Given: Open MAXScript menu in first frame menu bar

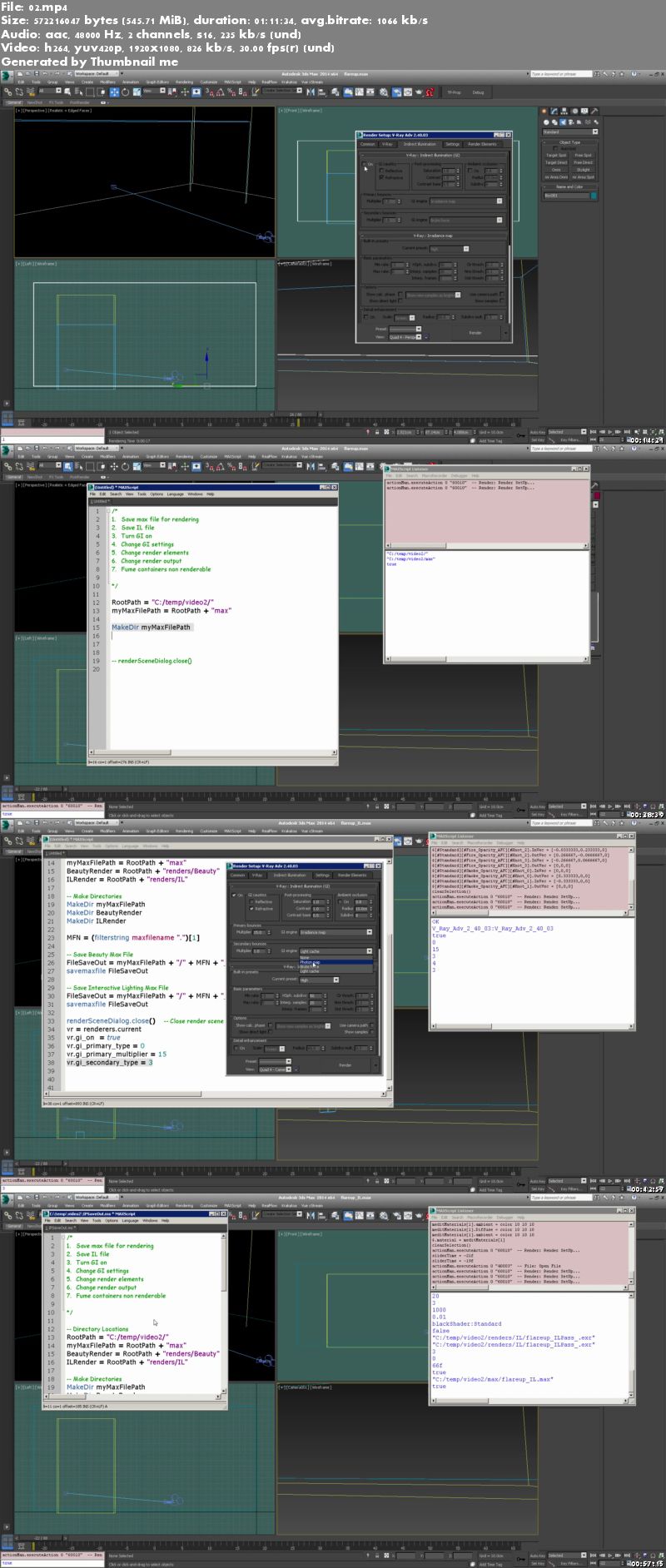Looking at the screenshot, I should [x=232, y=82].
